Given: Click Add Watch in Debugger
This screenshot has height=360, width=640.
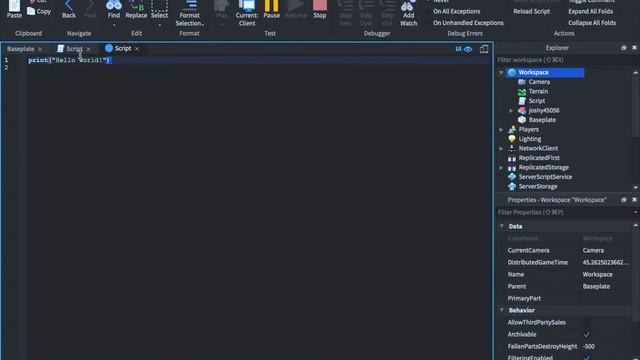Looking at the screenshot, I should pyautogui.click(x=409, y=13).
